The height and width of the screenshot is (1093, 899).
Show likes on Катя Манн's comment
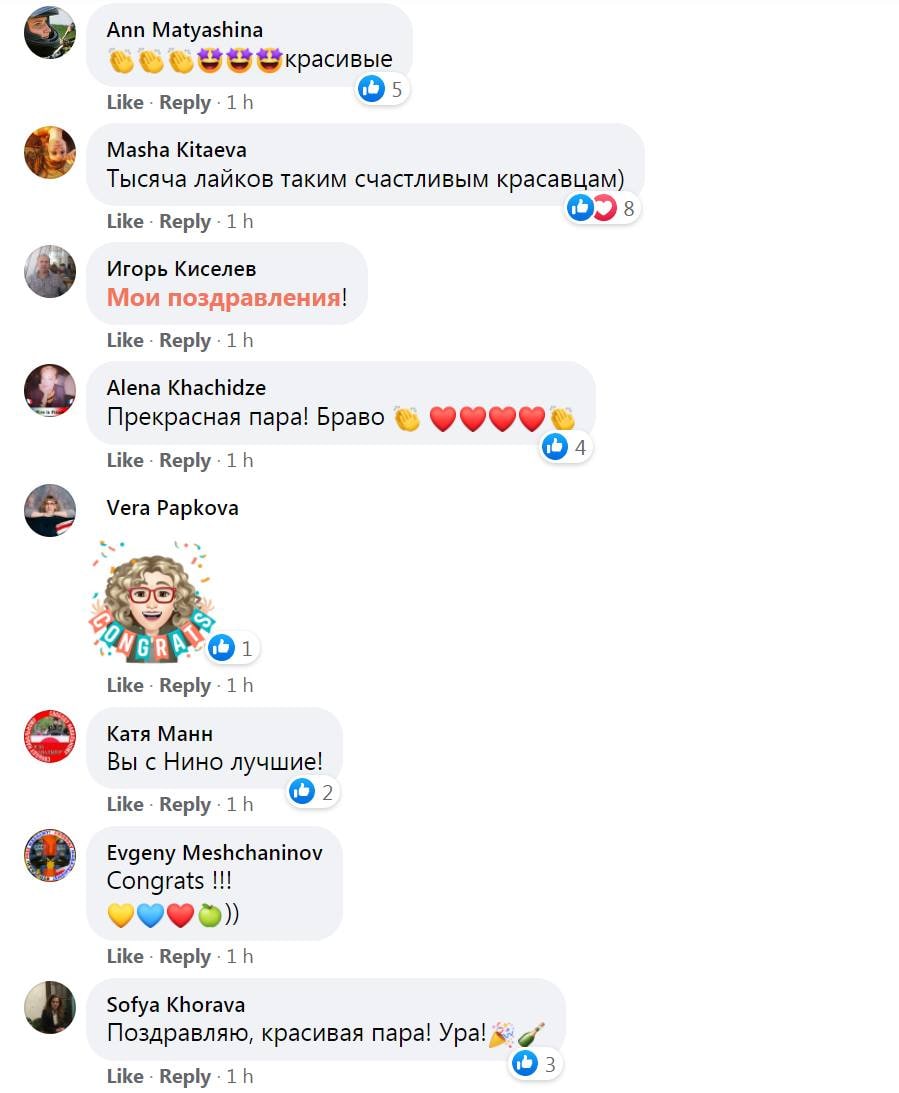[312, 792]
